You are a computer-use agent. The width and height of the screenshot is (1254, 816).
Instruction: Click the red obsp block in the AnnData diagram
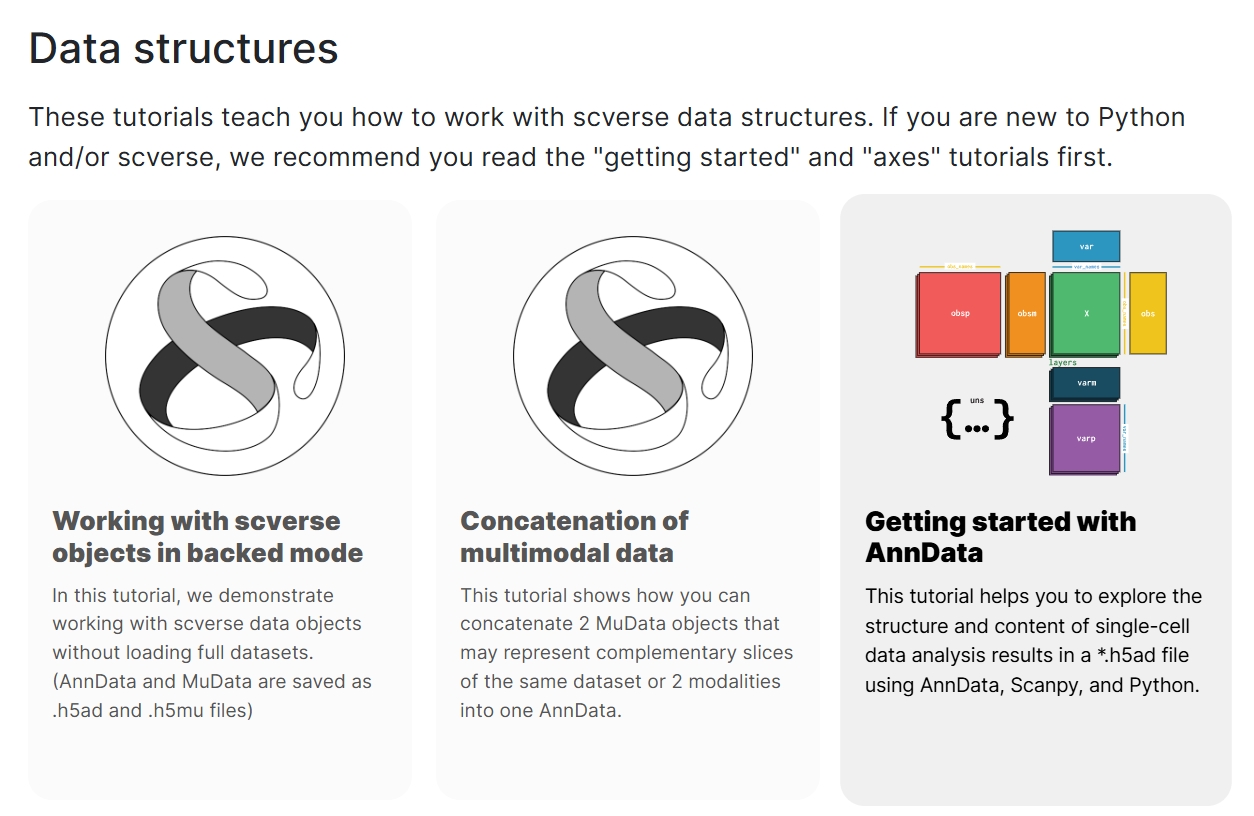tap(959, 314)
